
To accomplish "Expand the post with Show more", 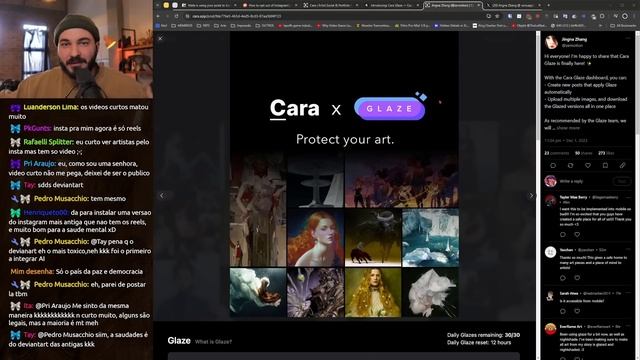I will 568,128.
